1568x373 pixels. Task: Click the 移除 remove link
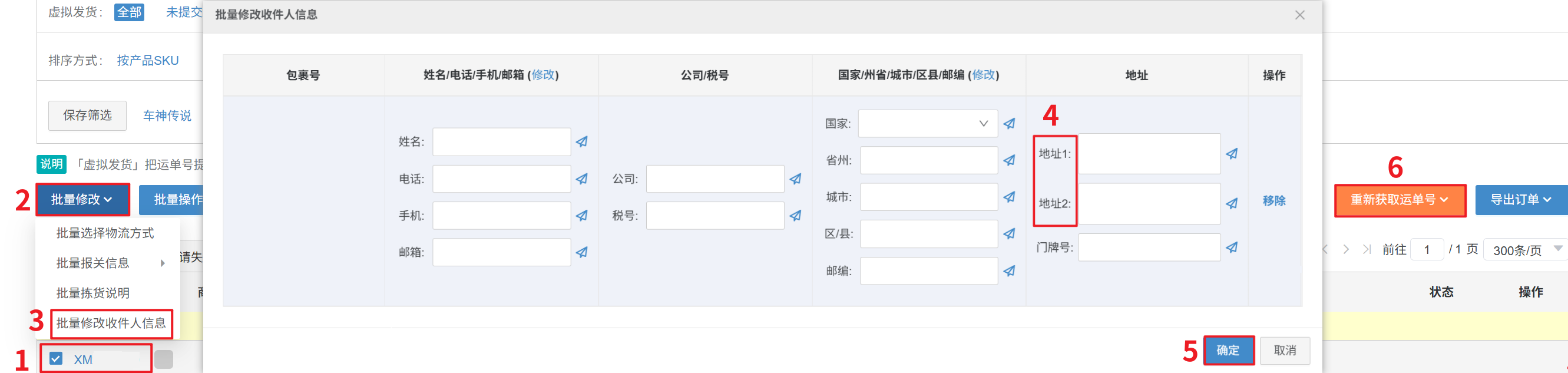1273,201
